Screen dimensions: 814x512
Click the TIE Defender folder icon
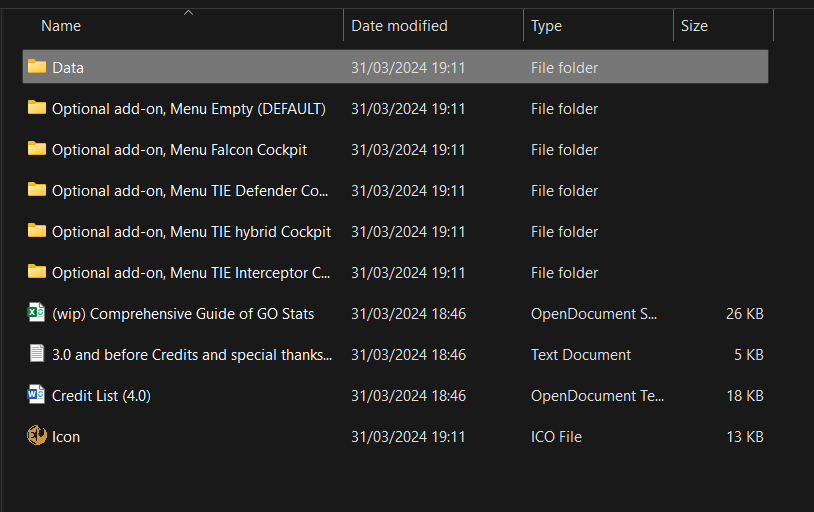(x=37, y=190)
